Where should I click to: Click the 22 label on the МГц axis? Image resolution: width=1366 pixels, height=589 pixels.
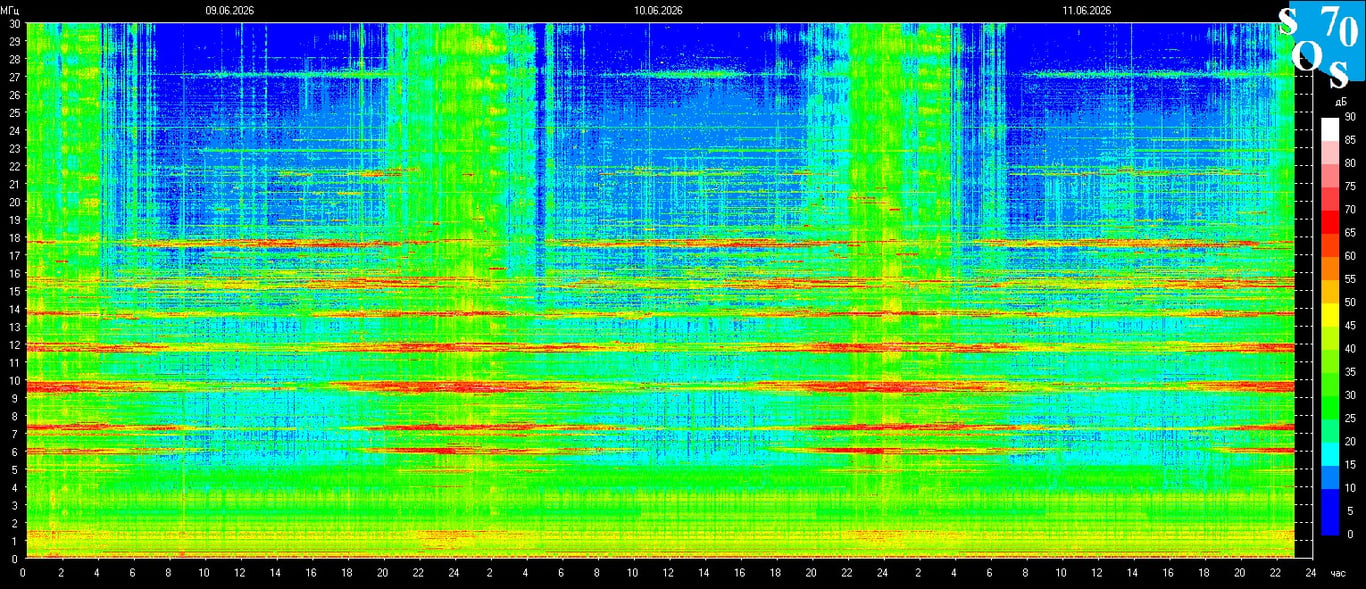13,166
